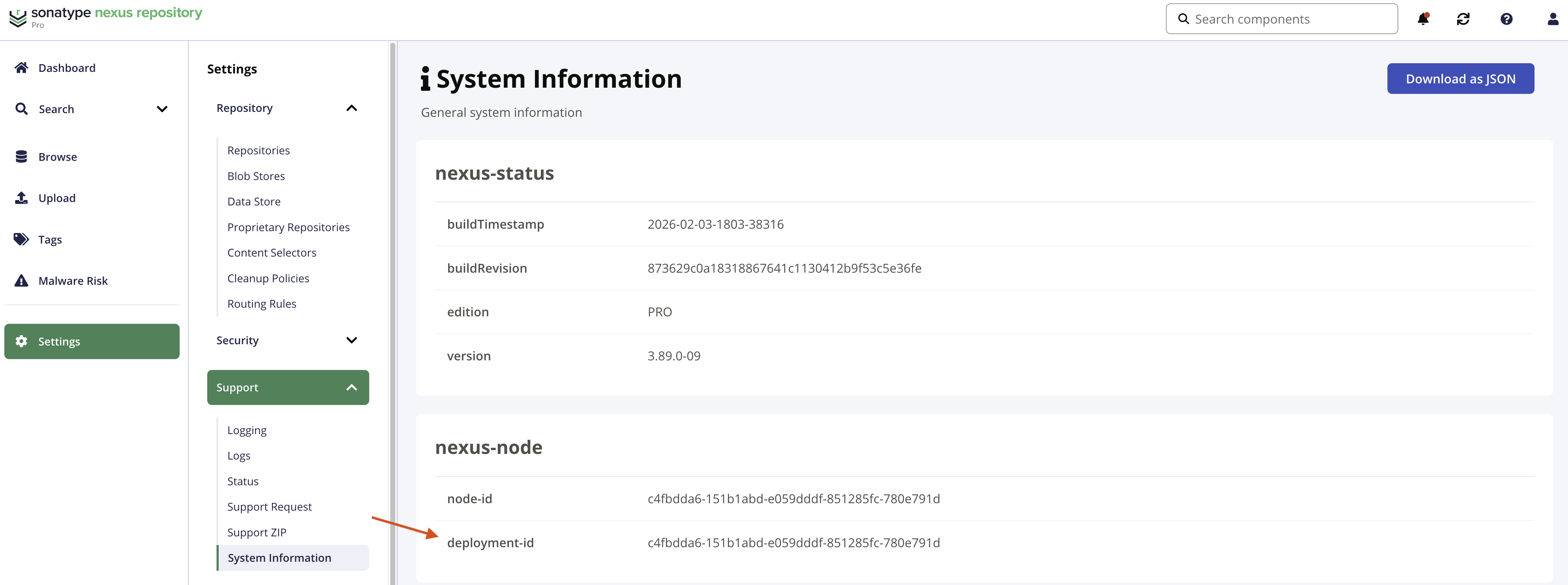Click the General system information subtitle
The image size is (1568, 585).
tap(501, 112)
